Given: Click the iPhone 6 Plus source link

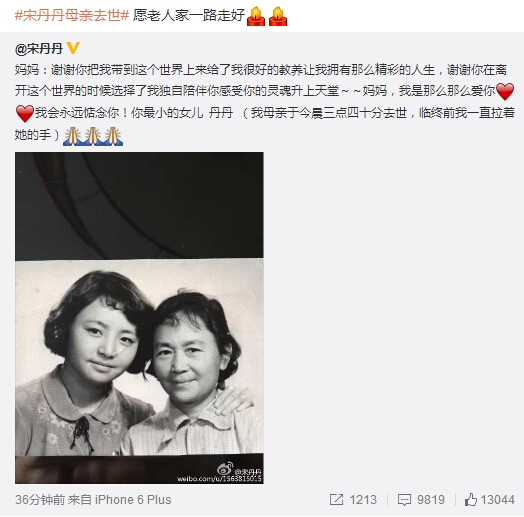Looking at the screenshot, I should [x=133, y=500].
